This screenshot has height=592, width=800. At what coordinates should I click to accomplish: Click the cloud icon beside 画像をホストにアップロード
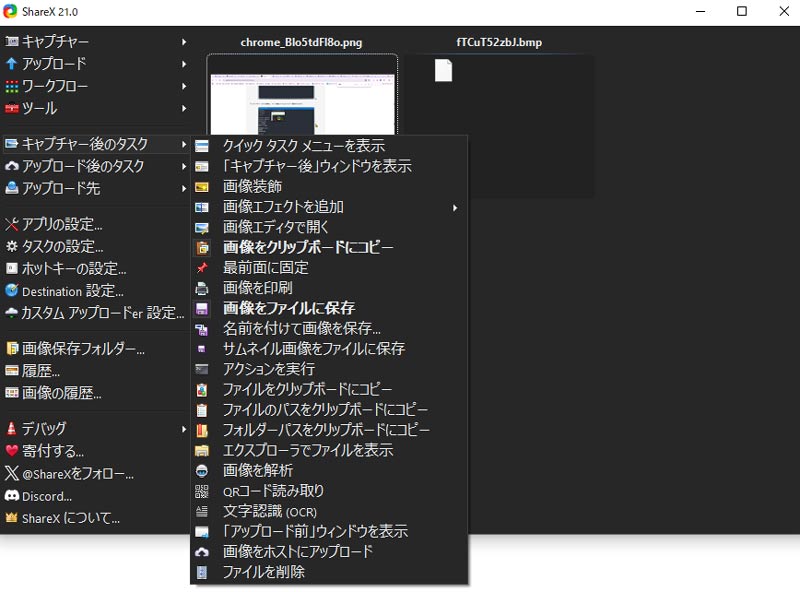point(202,552)
